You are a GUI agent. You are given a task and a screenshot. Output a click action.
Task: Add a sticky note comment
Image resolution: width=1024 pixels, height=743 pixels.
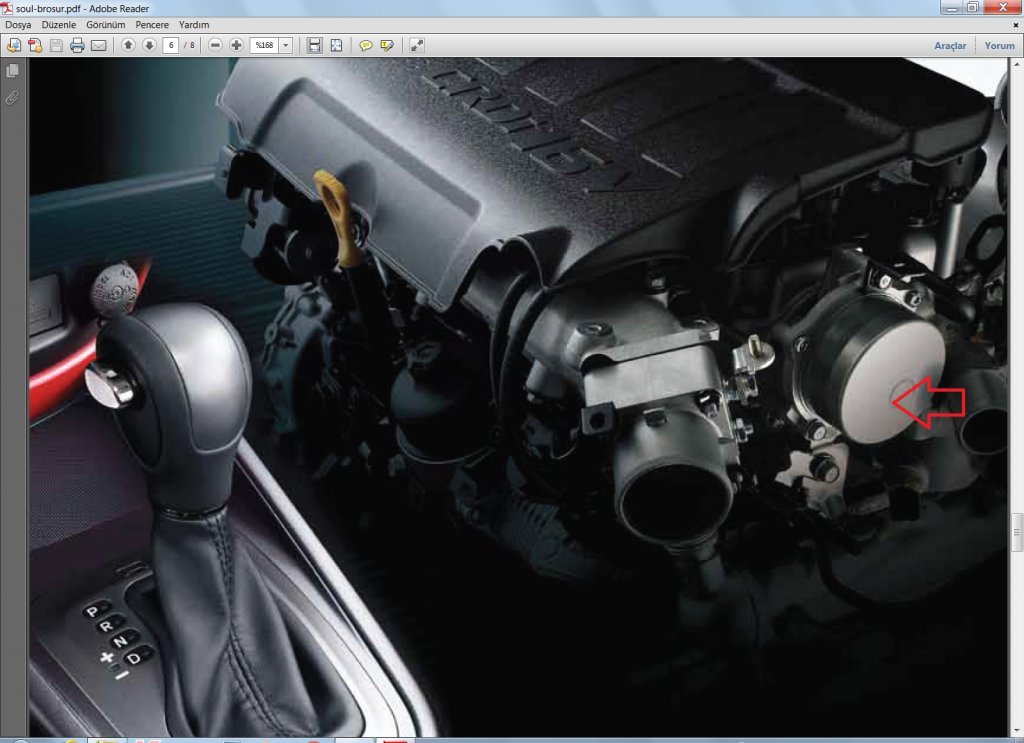[366, 45]
